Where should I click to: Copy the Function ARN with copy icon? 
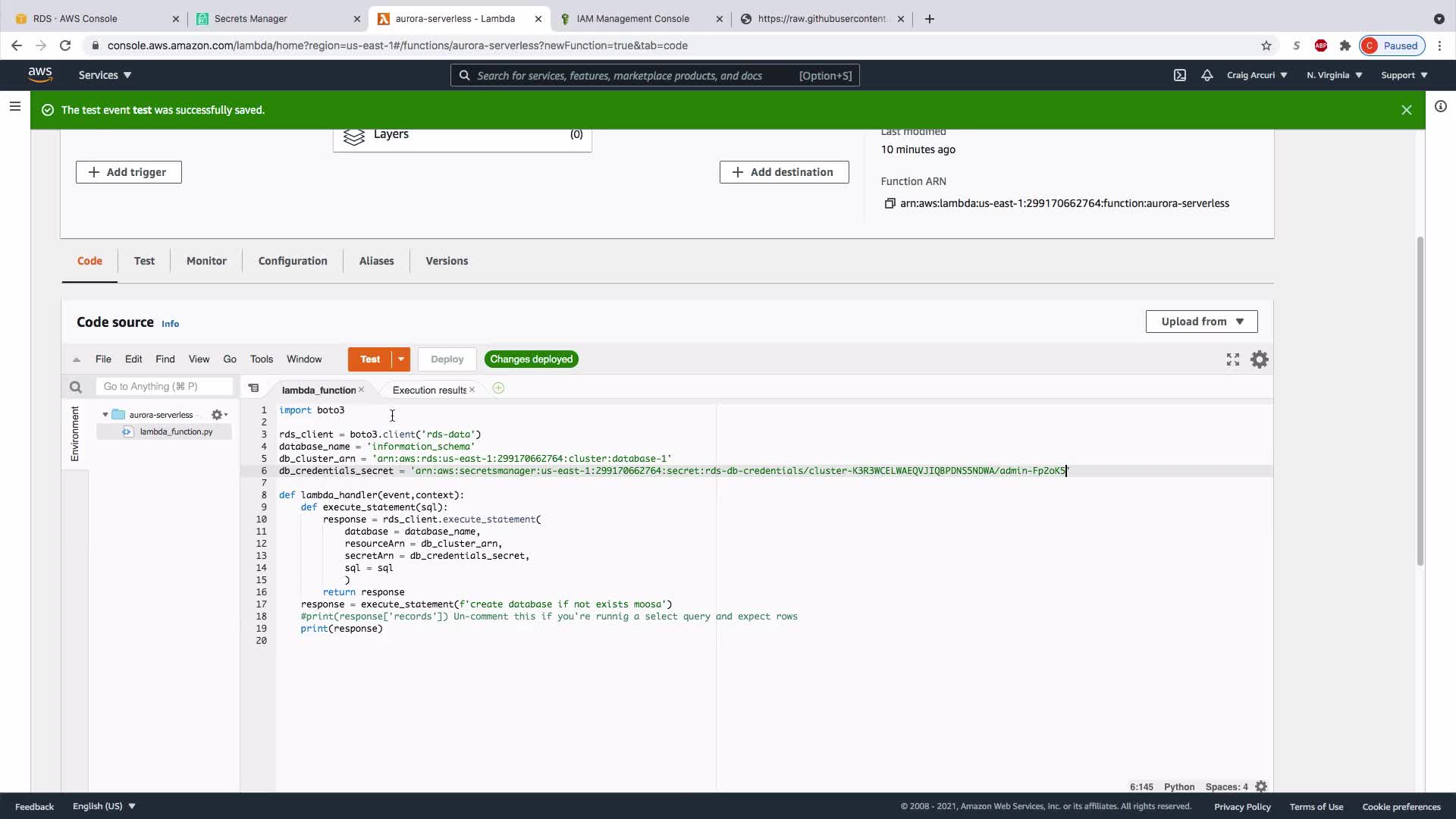(890, 203)
